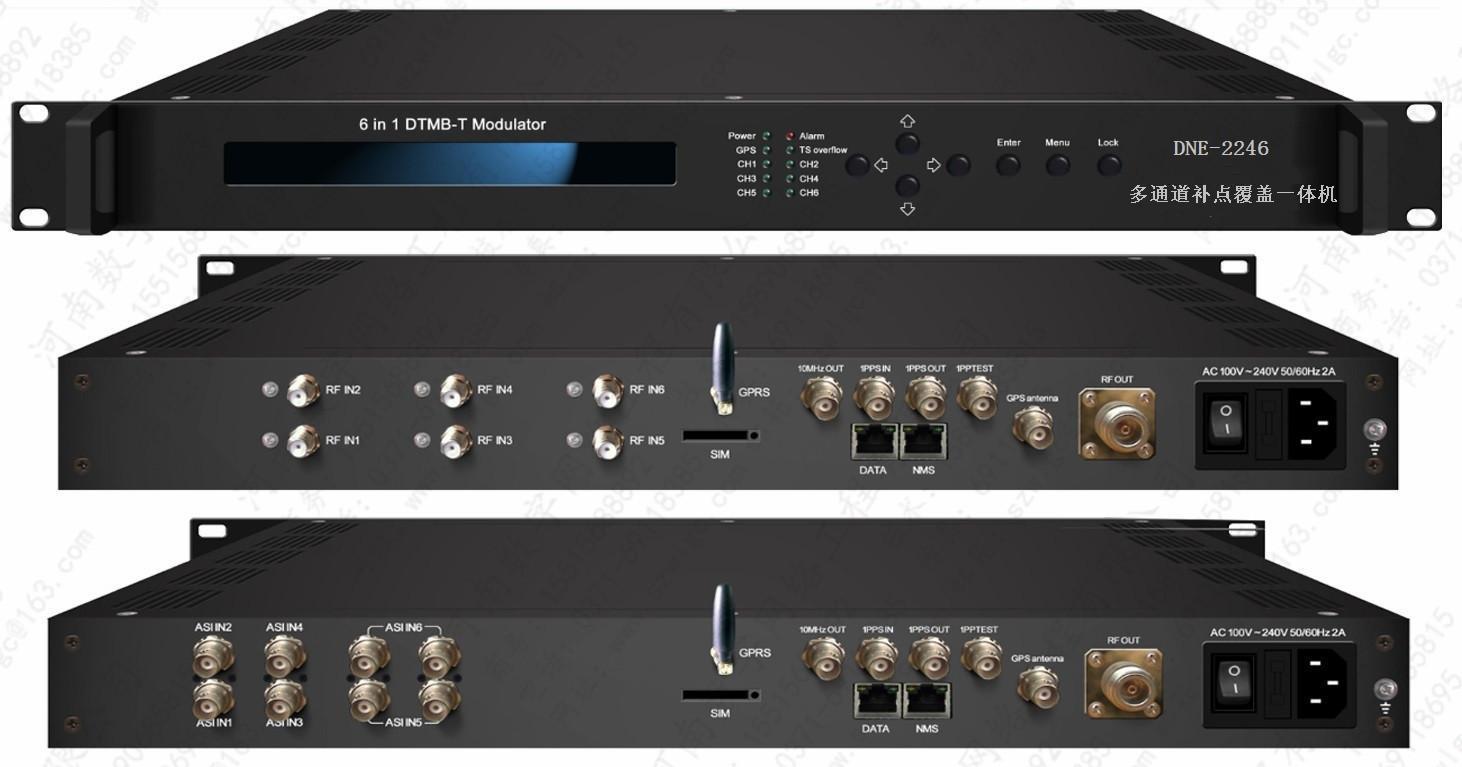Toggle the power switch on ASI-input rear panel

[1236, 680]
